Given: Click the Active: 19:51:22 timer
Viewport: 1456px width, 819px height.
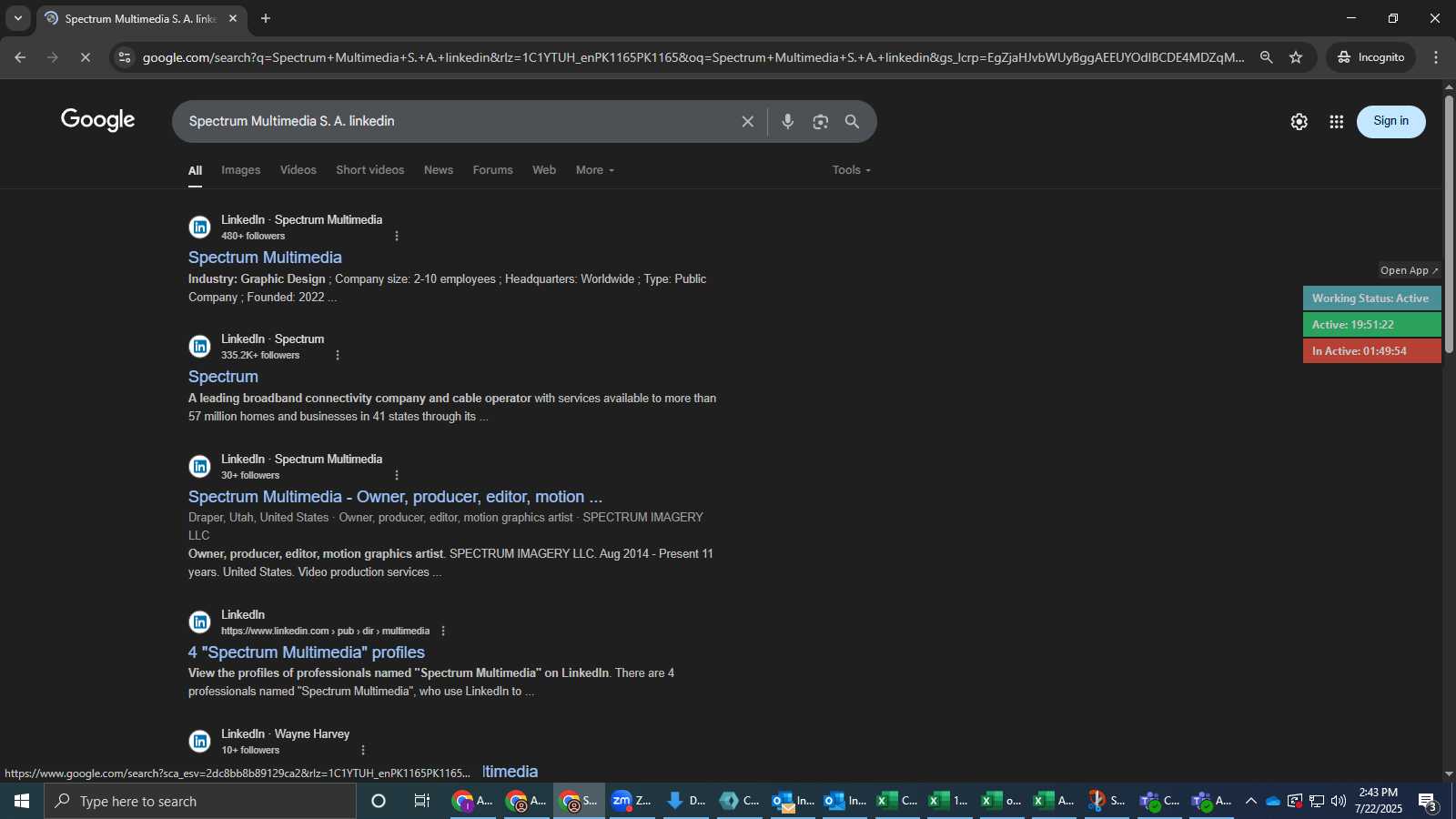Looking at the screenshot, I should click(x=1371, y=325).
